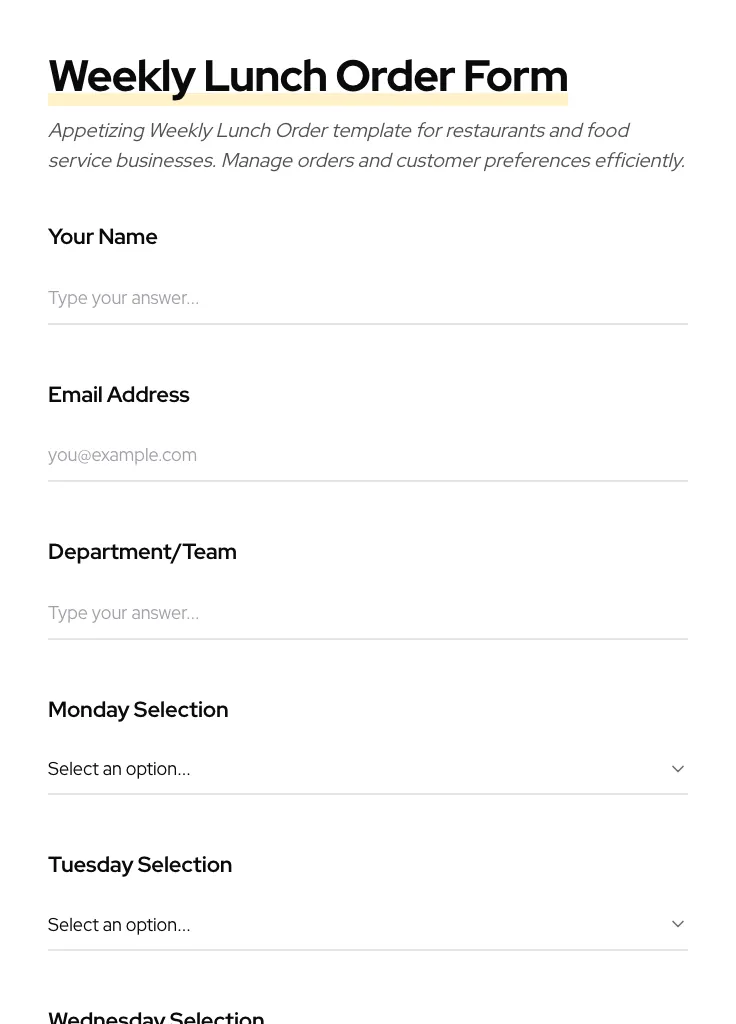Click "Select an option..." under Monday Selection
This screenshot has height=1024, width=736.
[119, 769]
